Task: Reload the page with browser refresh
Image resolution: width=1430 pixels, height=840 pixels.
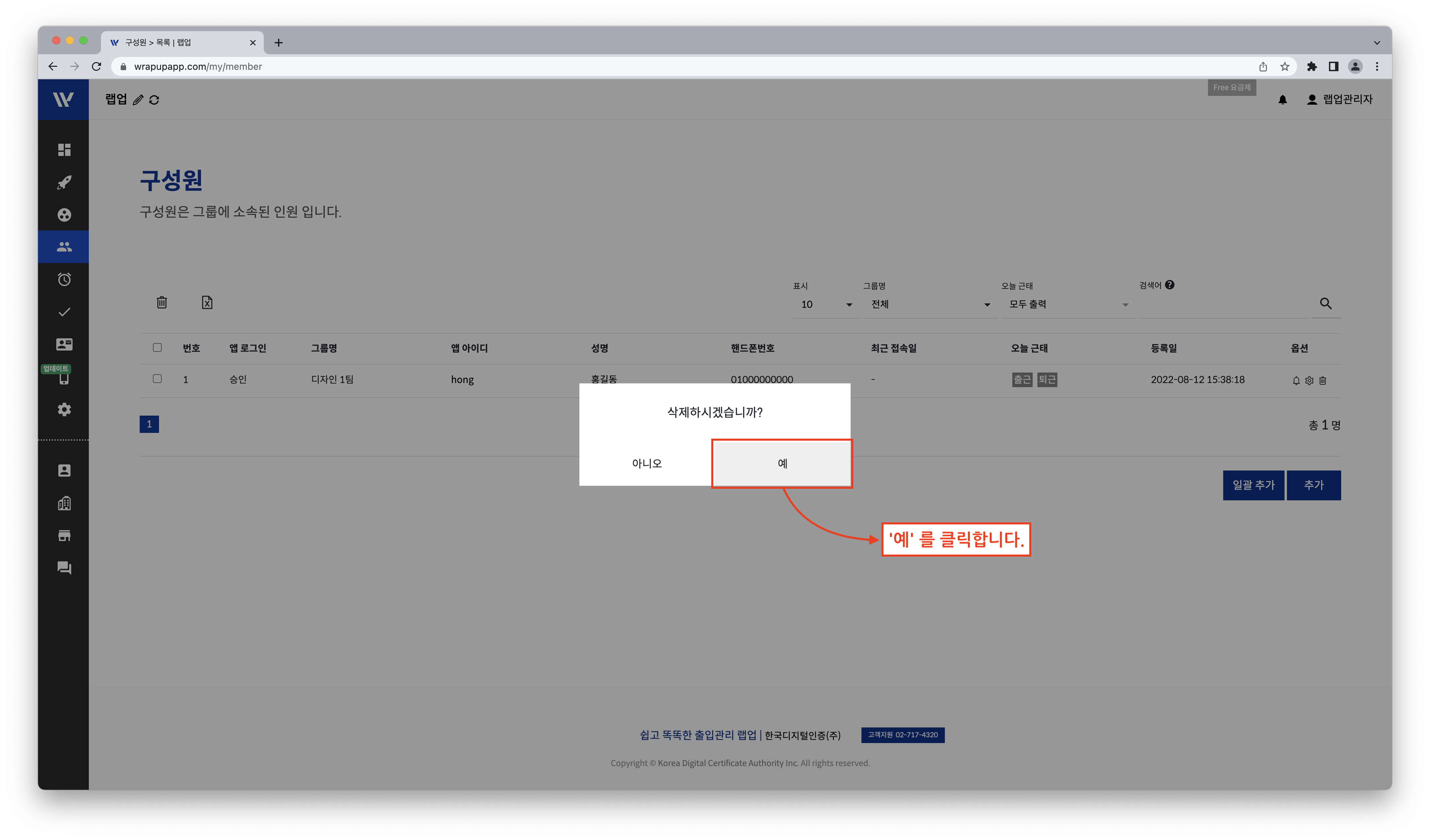Action: pyautogui.click(x=97, y=66)
